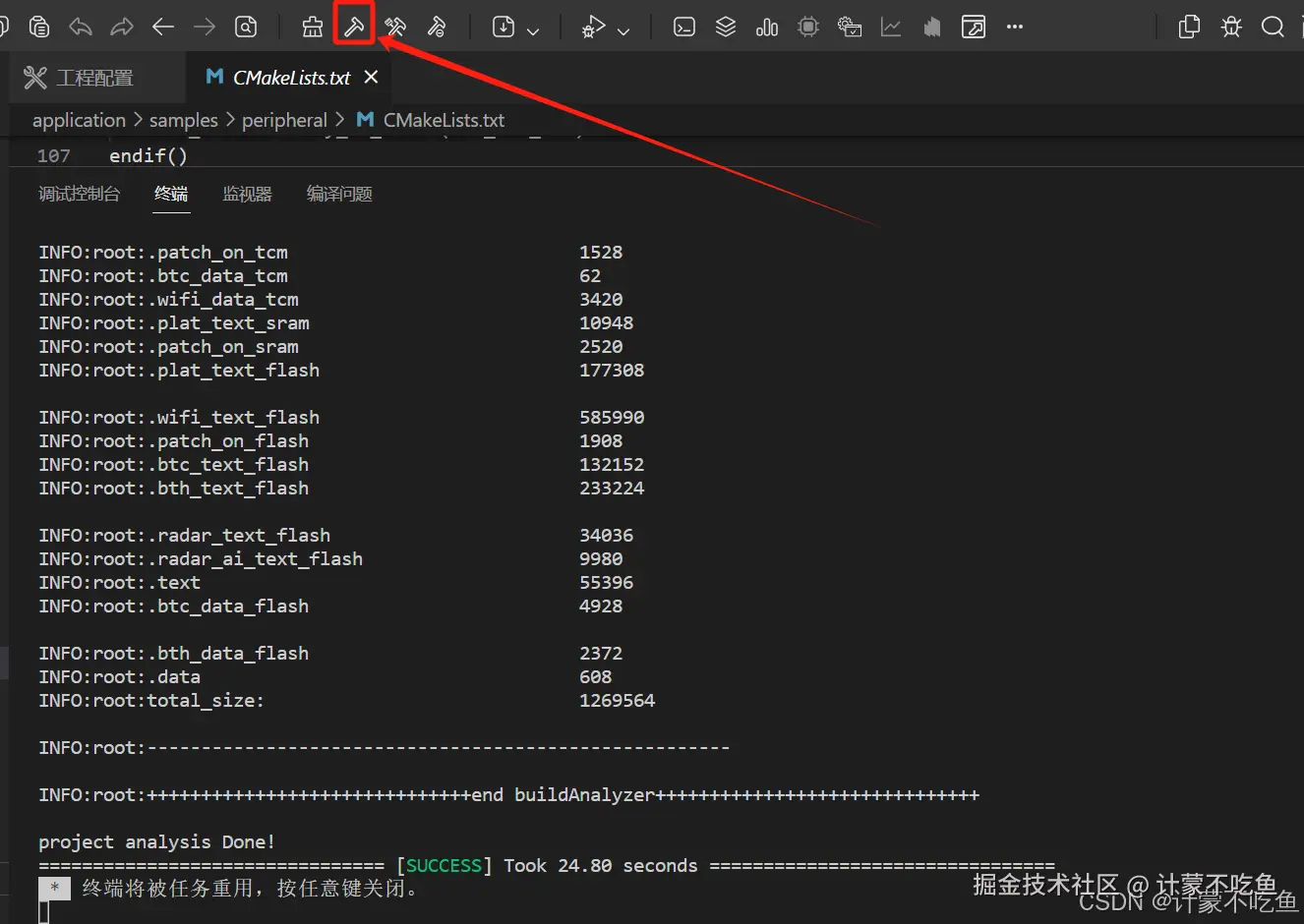
Task: Click the clean project broom icon
Action: pyautogui.click(x=313, y=27)
